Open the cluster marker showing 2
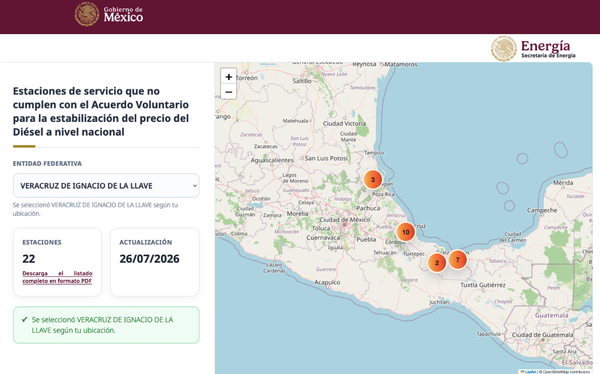The height and width of the screenshot is (374, 600). click(437, 263)
